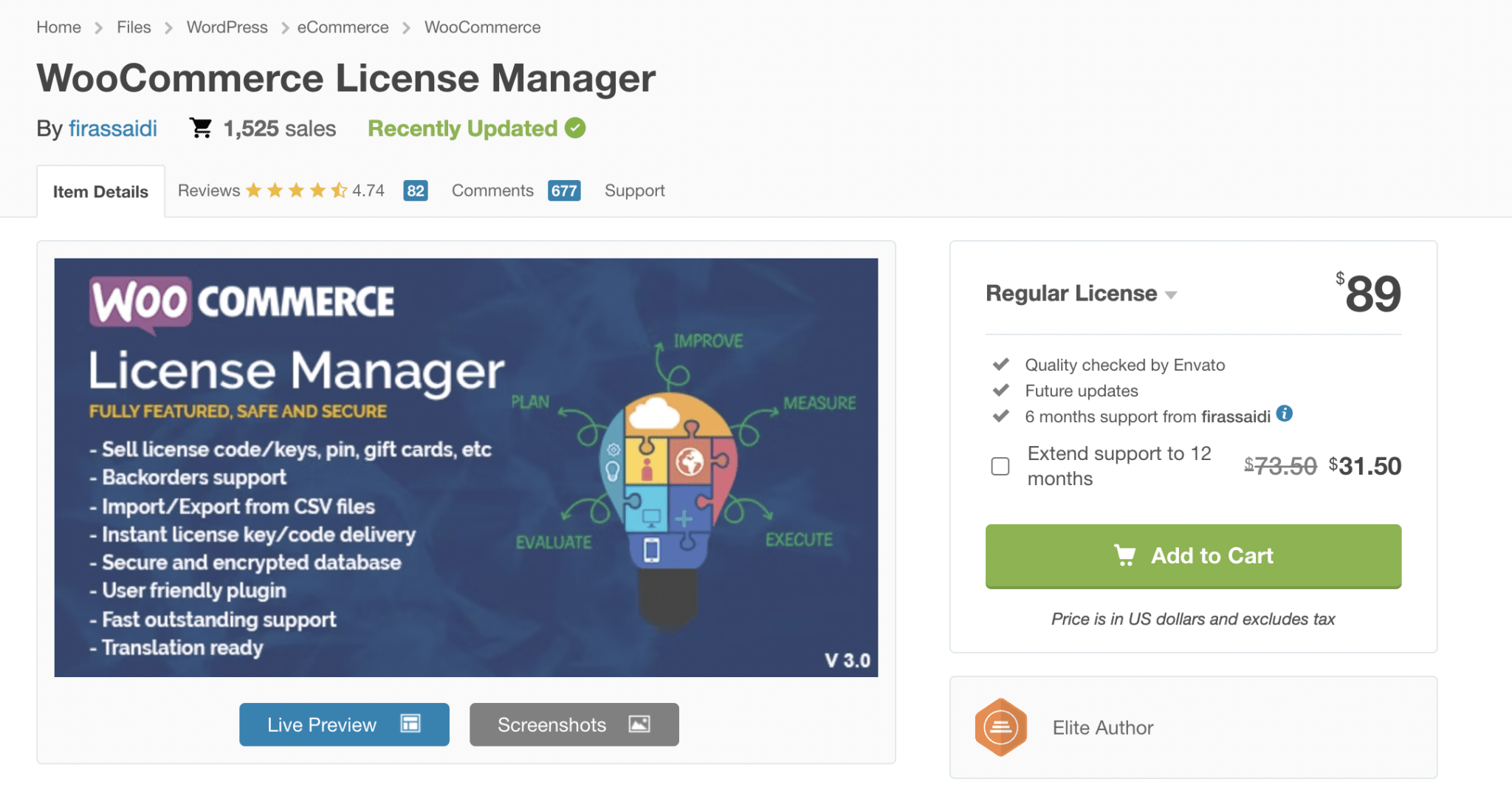Click the green verified checkmark next to Recently Updated
The image size is (1512, 793).
574,128
